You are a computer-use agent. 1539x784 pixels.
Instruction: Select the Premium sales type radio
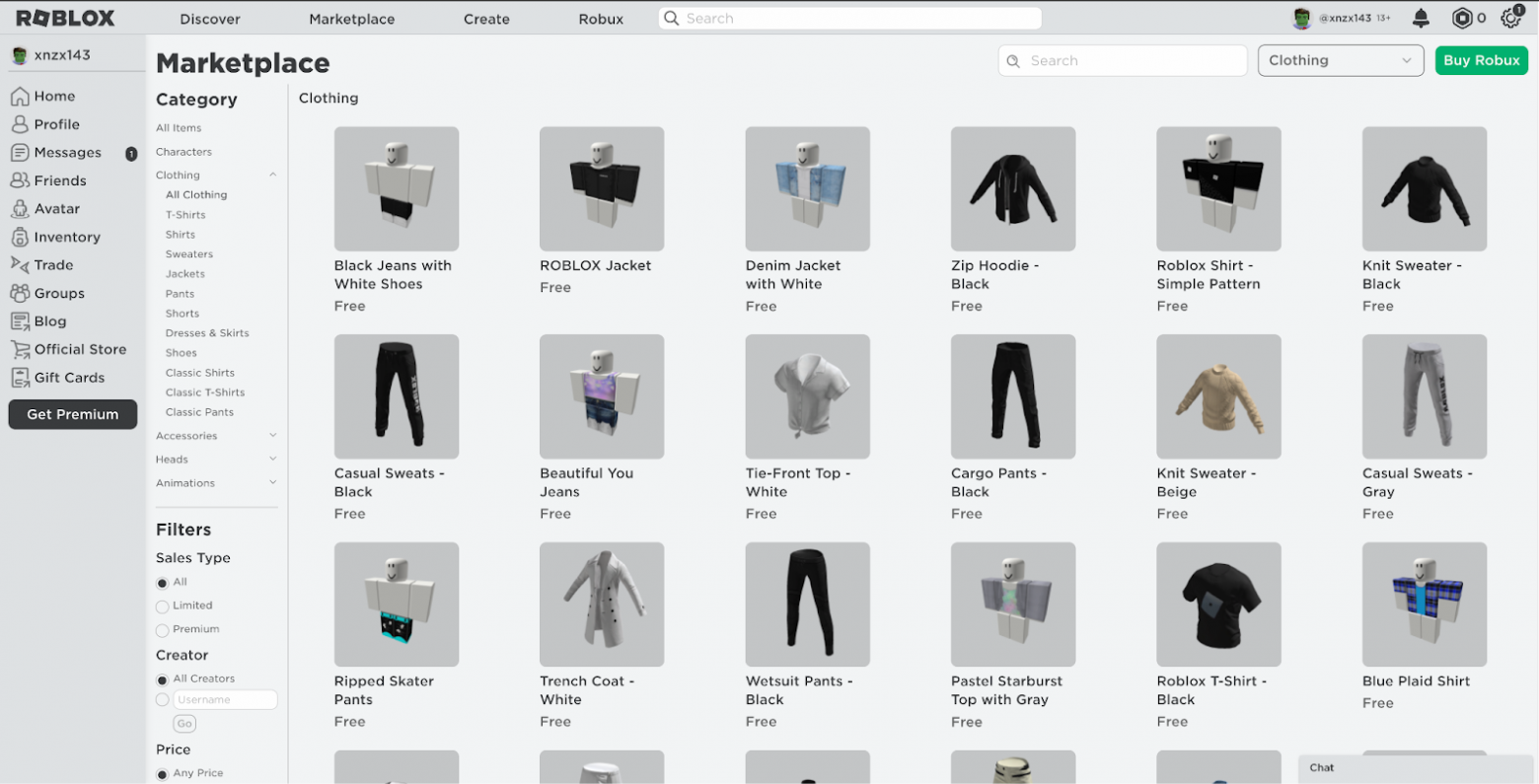[x=163, y=630]
